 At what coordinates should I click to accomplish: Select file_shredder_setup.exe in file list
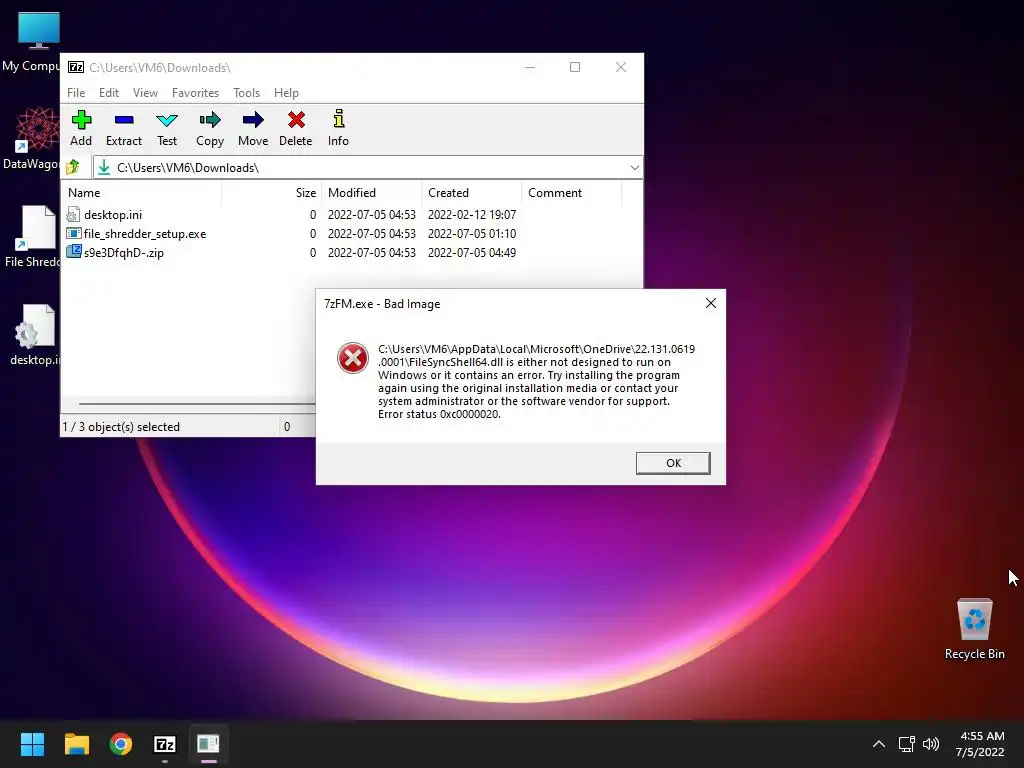pyautogui.click(x=144, y=234)
